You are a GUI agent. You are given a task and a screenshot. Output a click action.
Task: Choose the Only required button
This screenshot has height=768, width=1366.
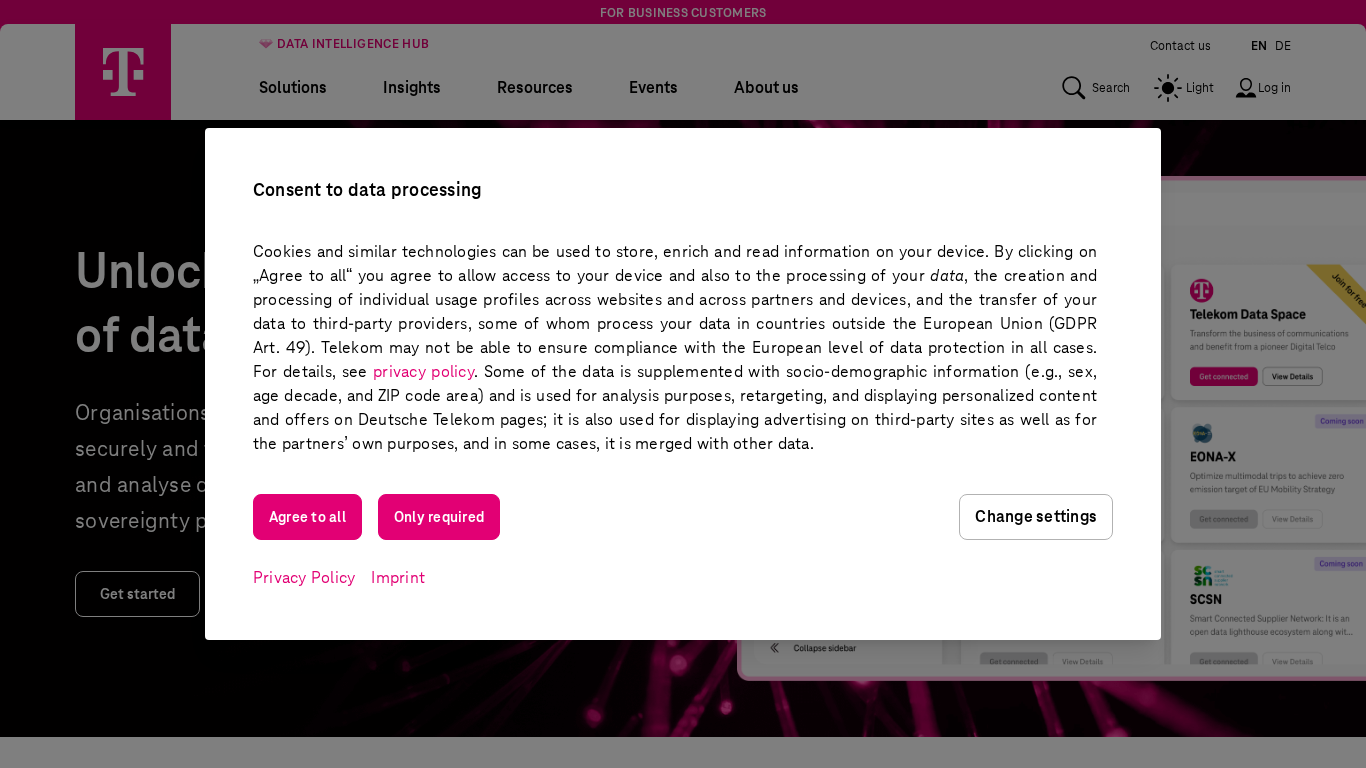click(439, 517)
